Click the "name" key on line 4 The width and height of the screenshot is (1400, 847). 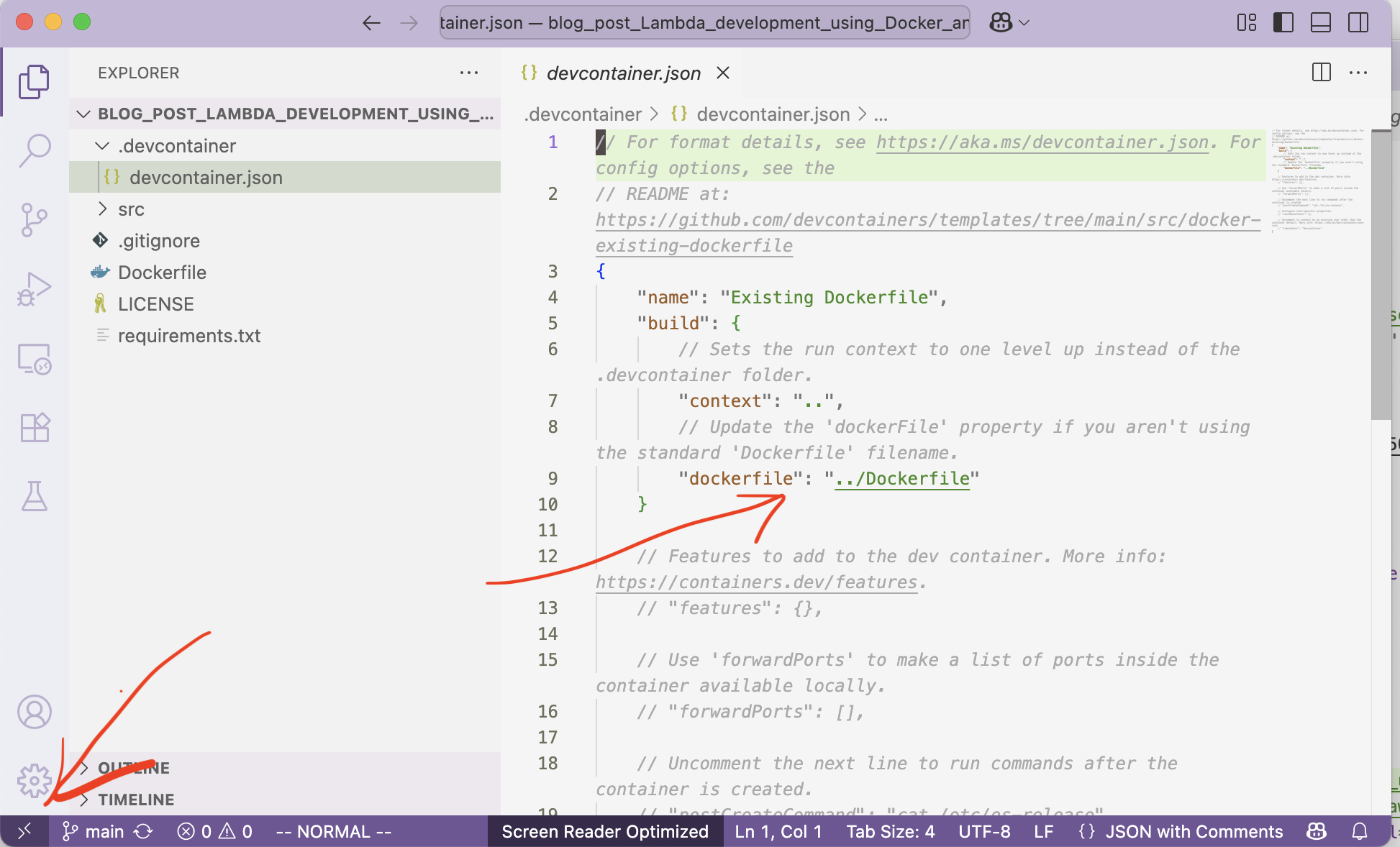(x=668, y=298)
